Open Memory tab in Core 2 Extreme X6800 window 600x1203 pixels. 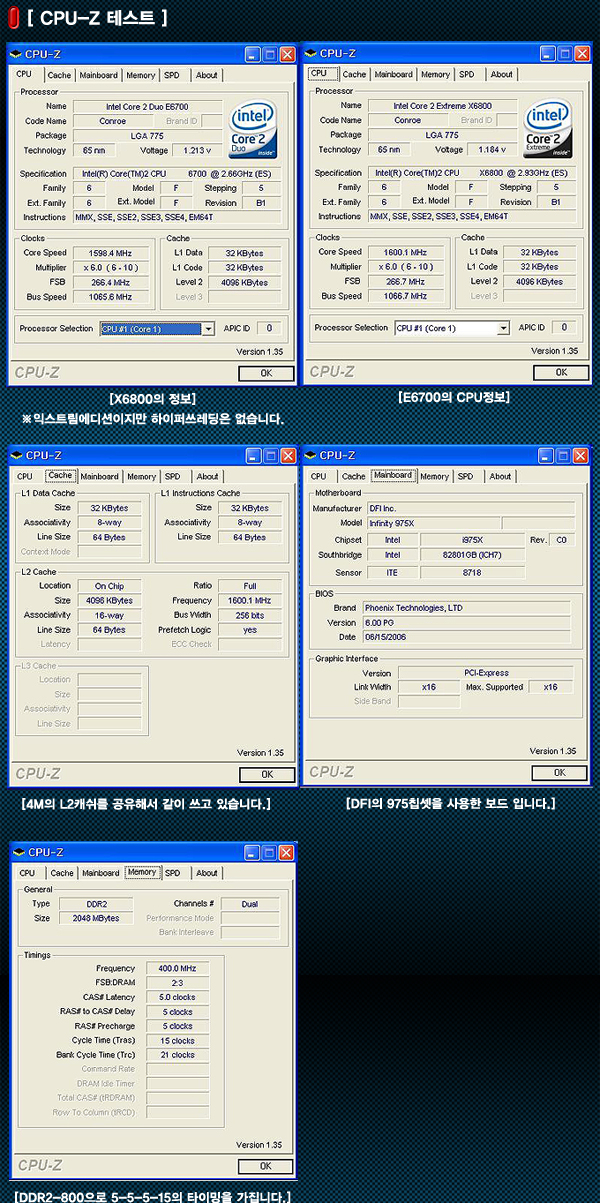pyautogui.click(x=435, y=74)
